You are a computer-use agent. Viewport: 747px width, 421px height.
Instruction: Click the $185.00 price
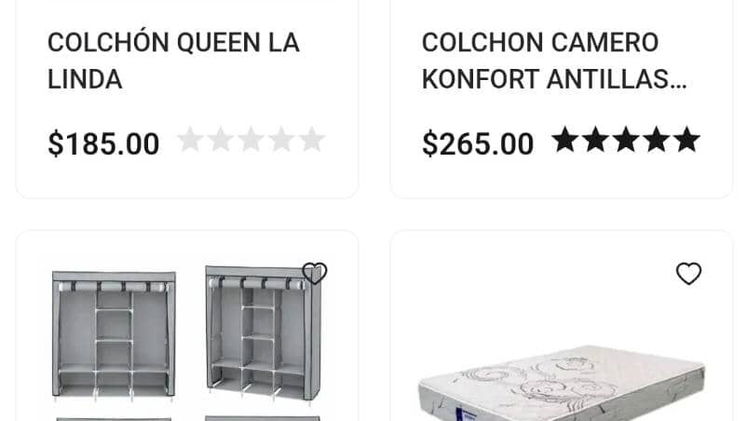103,143
